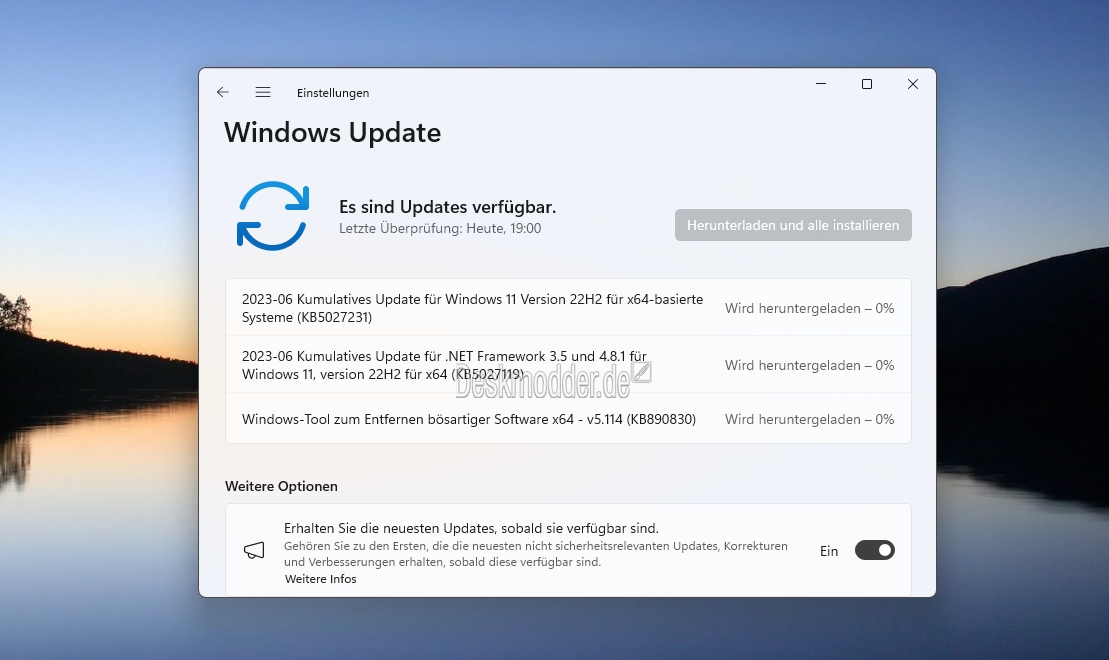Click Es sind Updates verfügbar heading

tap(447, 207)
